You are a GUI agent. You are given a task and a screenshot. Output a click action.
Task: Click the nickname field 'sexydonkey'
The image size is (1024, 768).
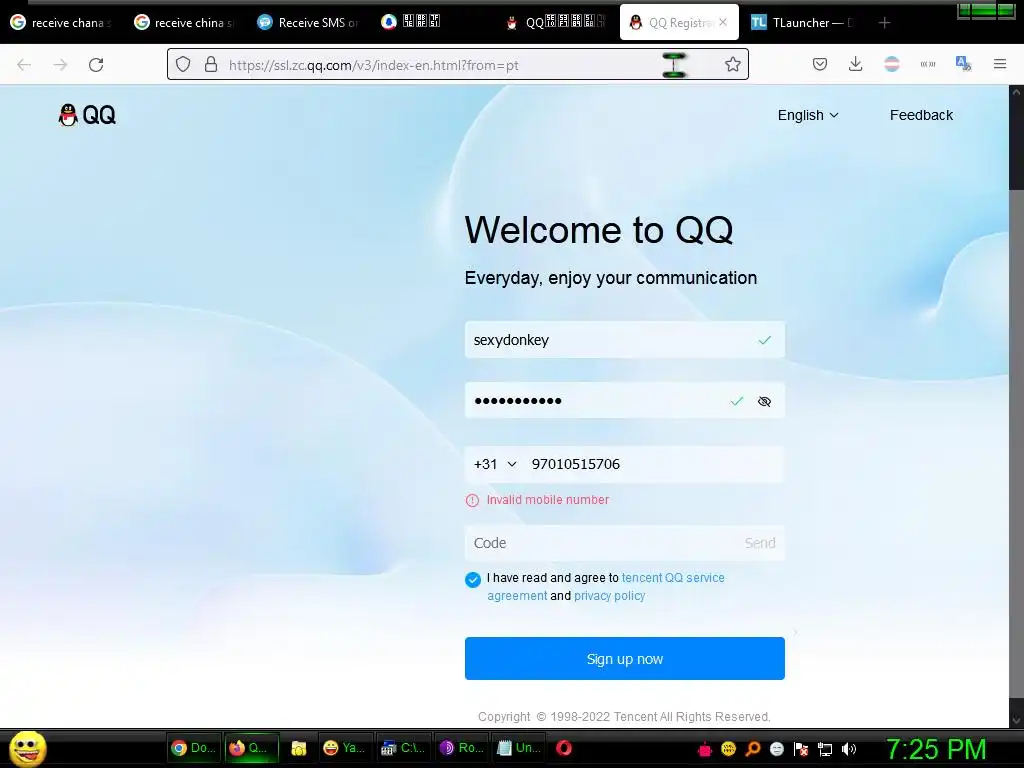click(624, 340)
